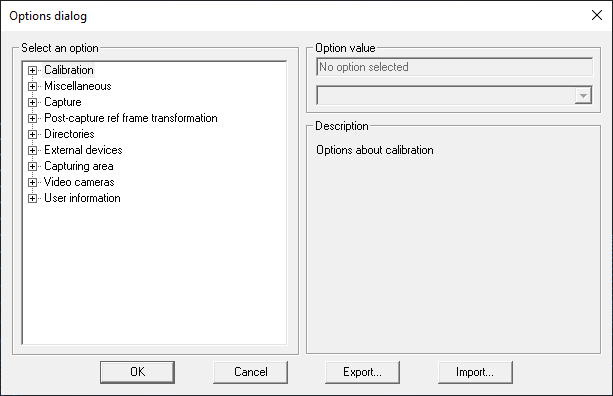Click the OK button
This screenshot has height=396, width=613.
click(137, 372)
